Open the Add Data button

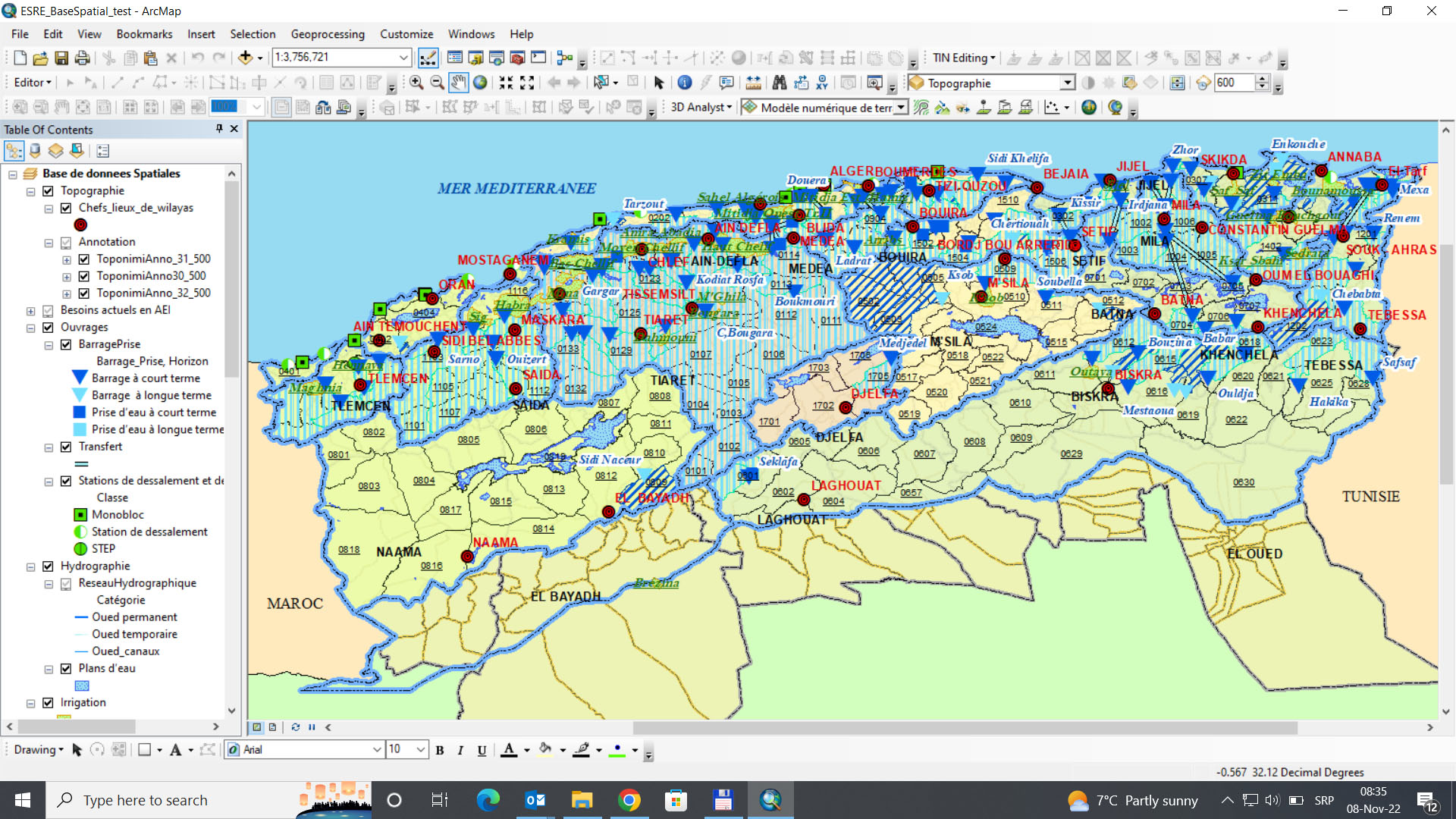click(x=245, y=58)
